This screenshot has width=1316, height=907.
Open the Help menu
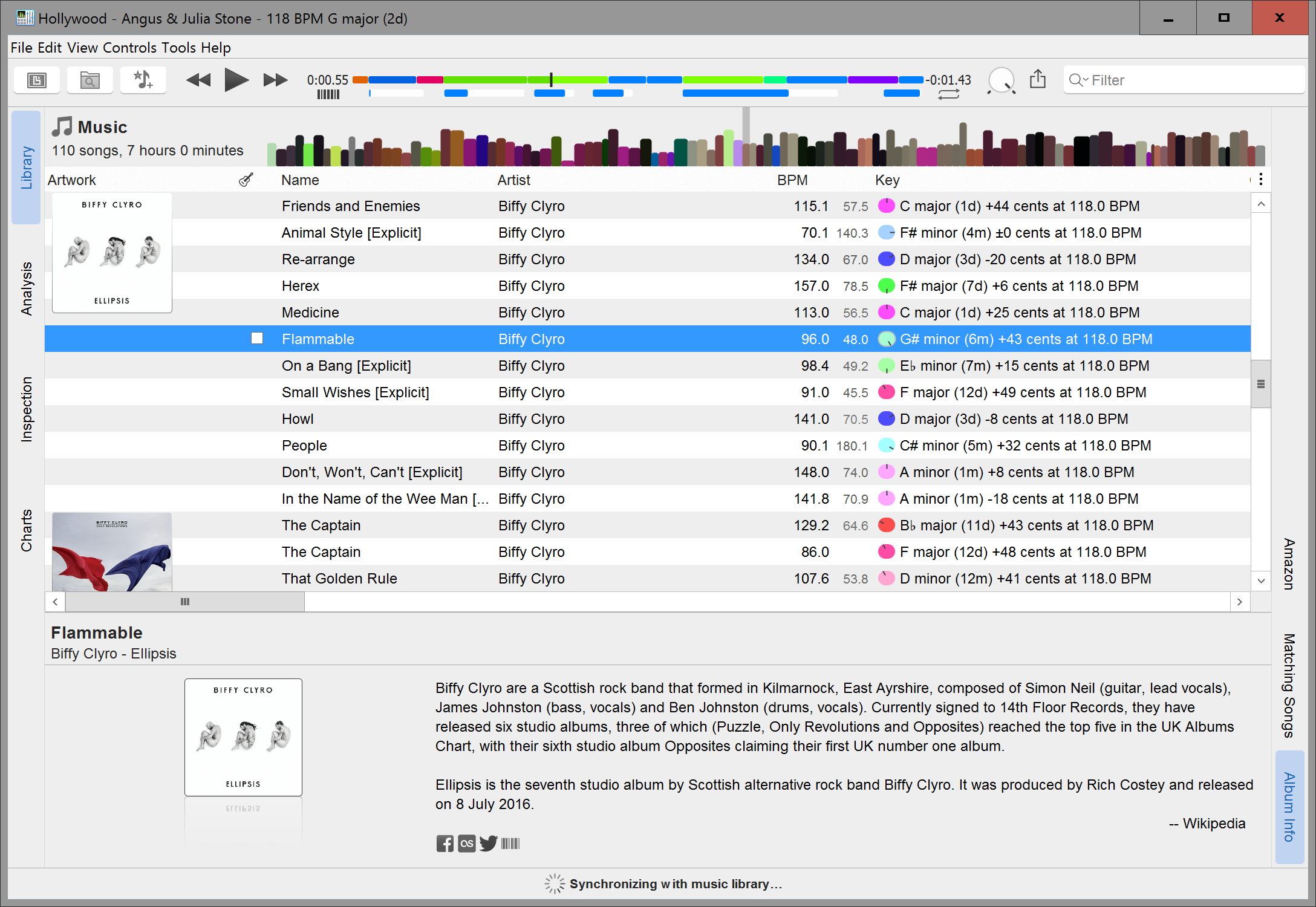pos(216,48)
